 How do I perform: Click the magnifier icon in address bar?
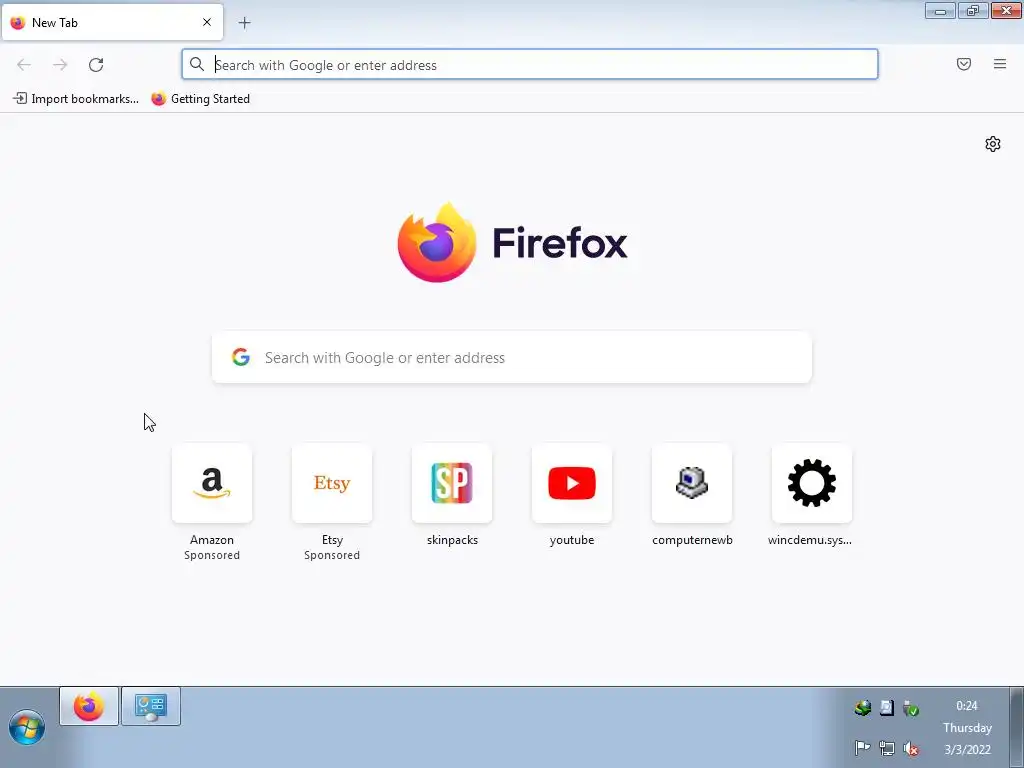pyautogui.click(x=197, y=64)
